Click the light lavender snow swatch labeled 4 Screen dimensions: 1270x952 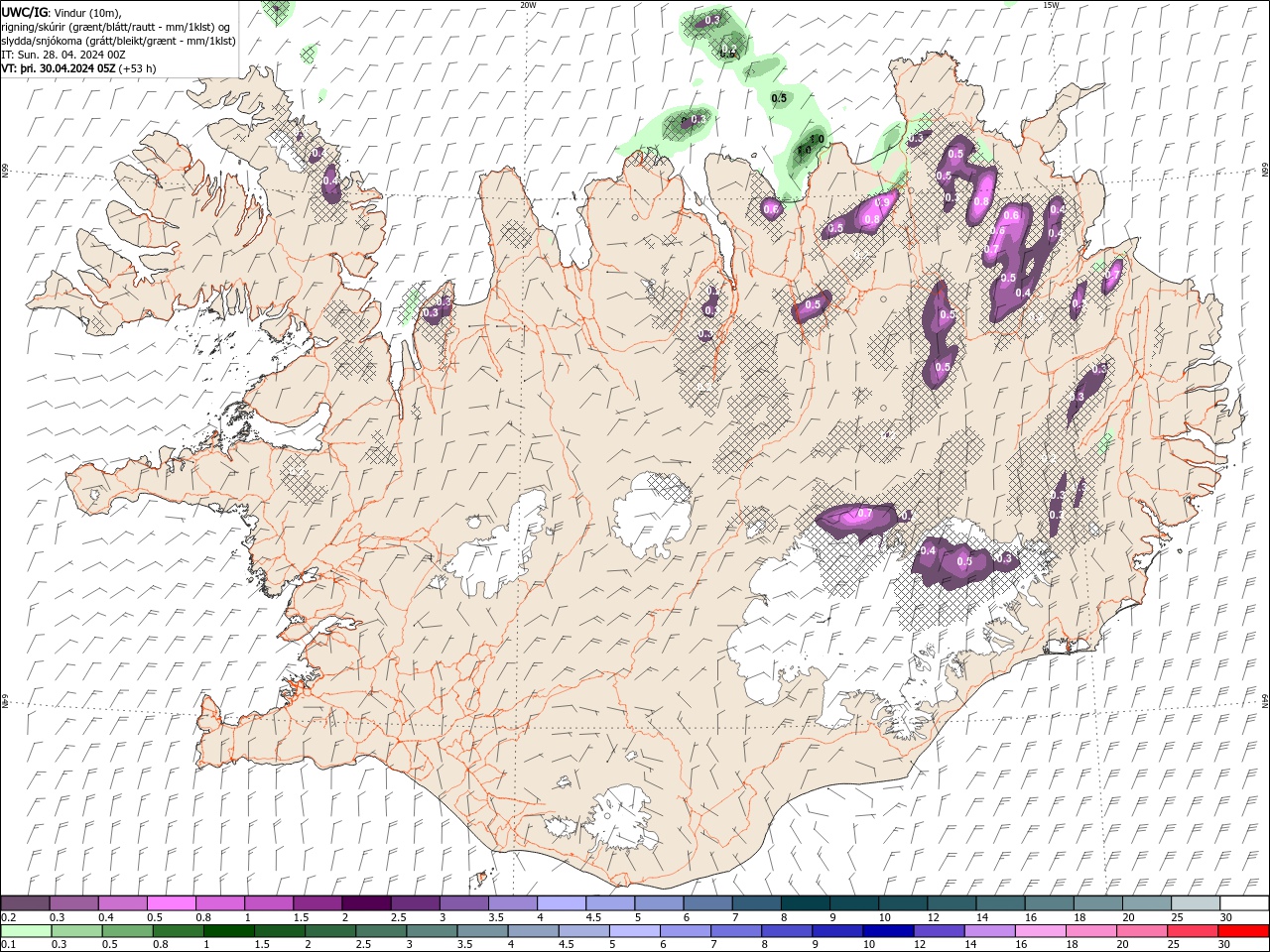[562, 903]
